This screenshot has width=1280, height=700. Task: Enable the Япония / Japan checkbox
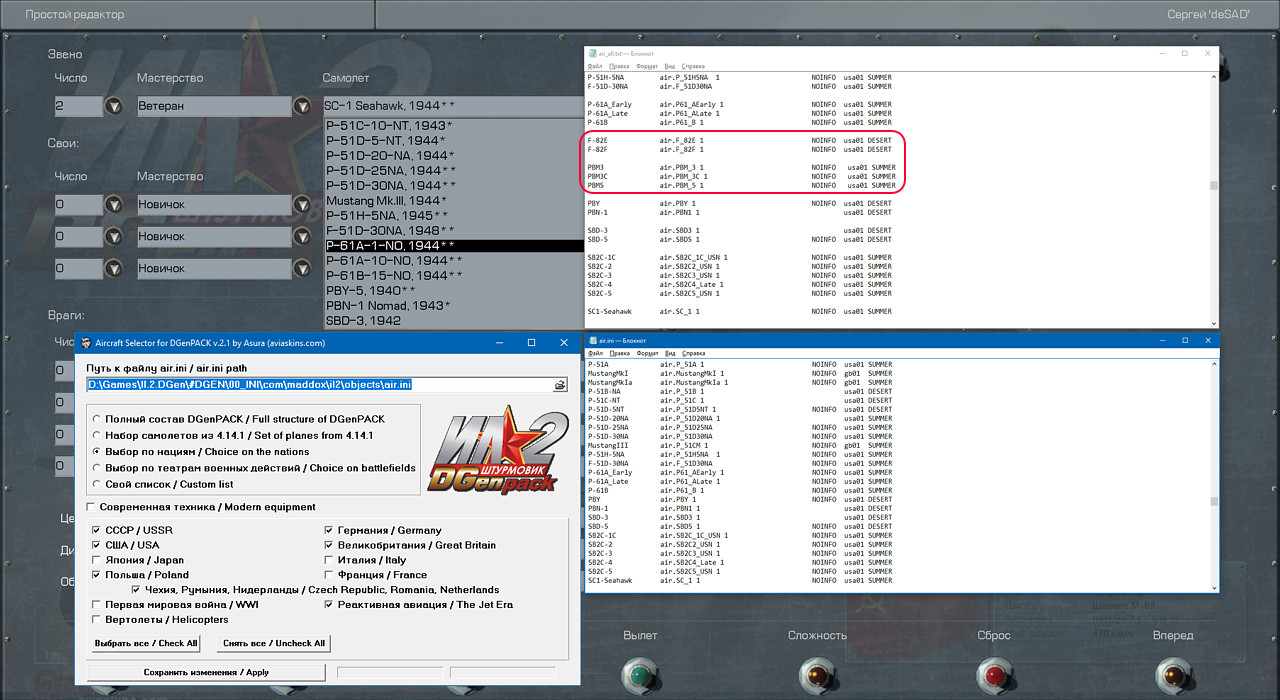click(x=96, y=560)
